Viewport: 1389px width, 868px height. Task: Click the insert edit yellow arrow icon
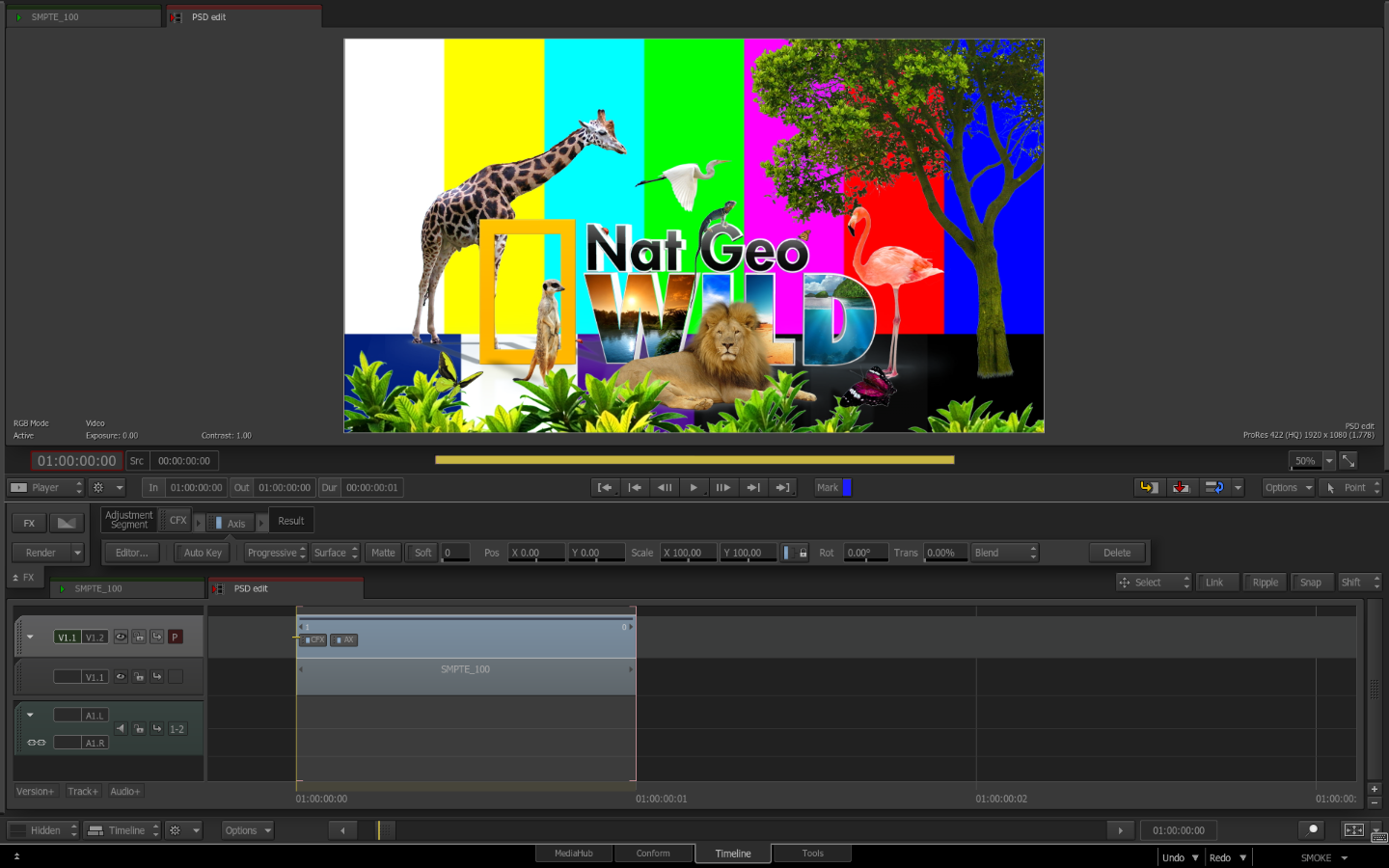pos(1149,488)
